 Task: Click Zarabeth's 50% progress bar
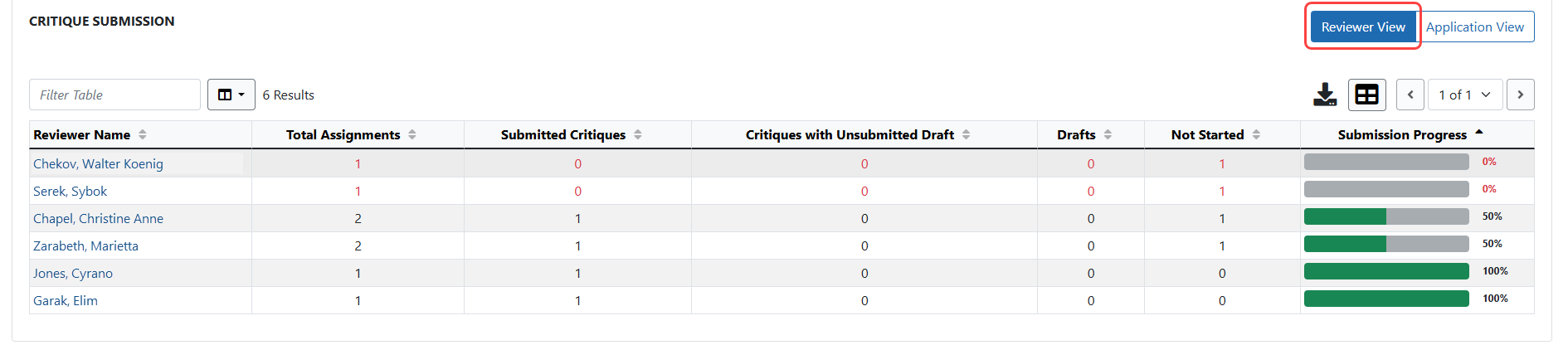coord(1386,244)
